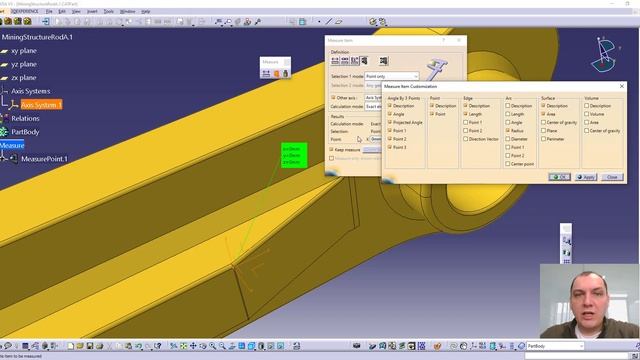The image size is (640, 360).
Task: Open the Help menu
Action: (145, 11)
